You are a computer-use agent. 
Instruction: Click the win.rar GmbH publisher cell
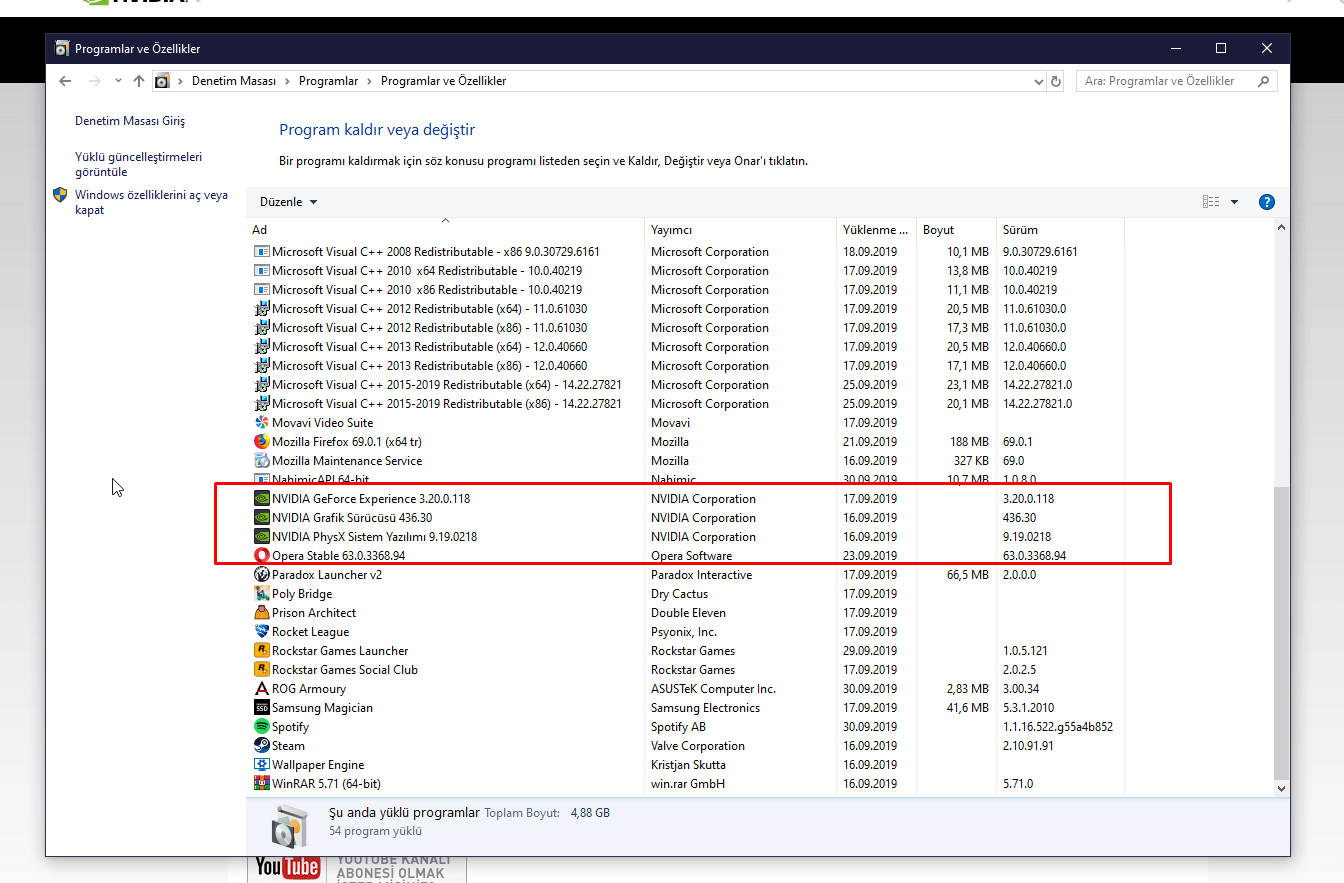pos(688,784)
